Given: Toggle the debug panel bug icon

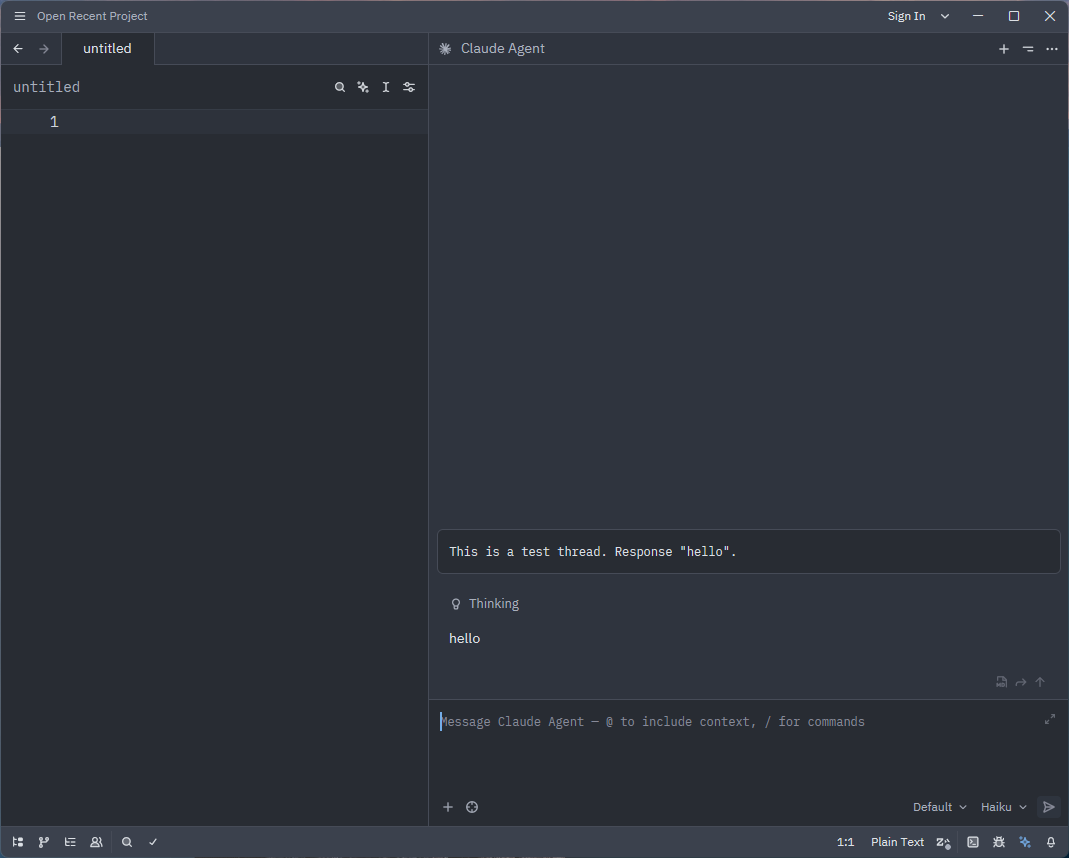Looking at the screenshot, I should tap(999, 842).
